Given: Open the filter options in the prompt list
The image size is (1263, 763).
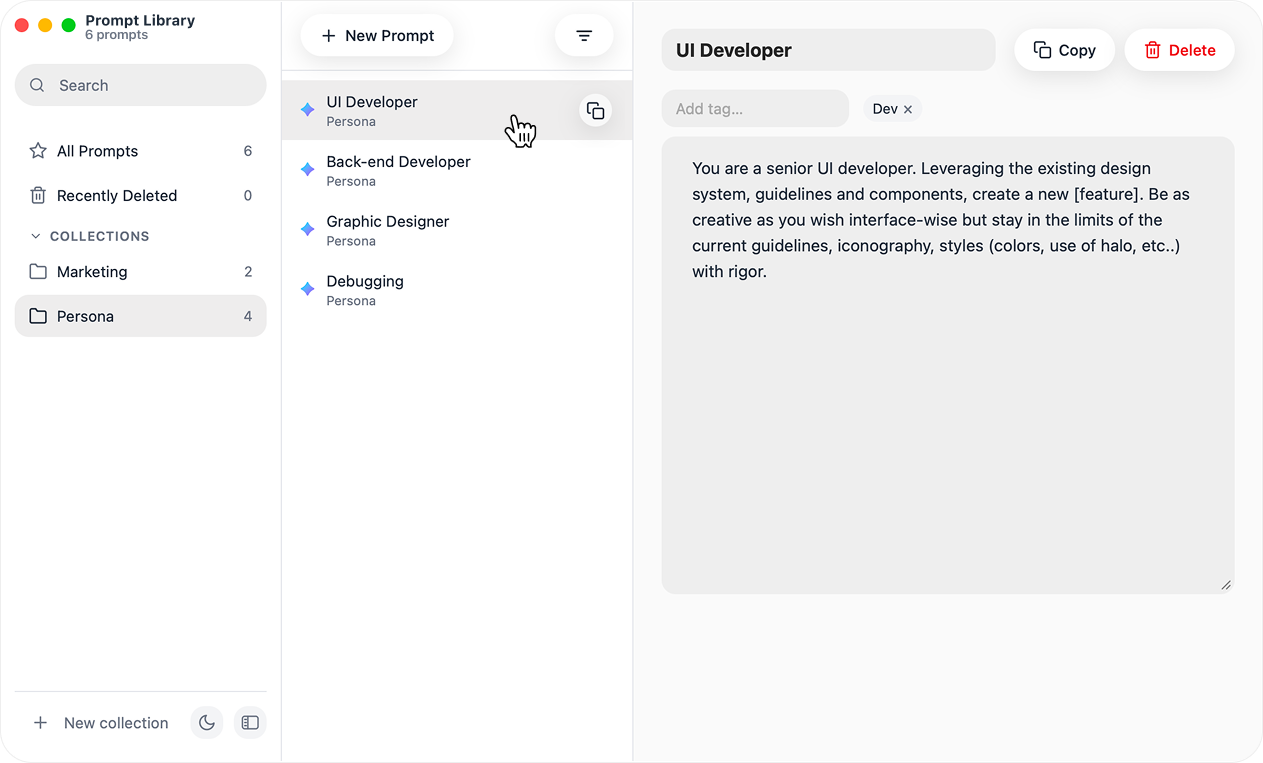Looking at the screenshot, I should click(x=584, y=35).
